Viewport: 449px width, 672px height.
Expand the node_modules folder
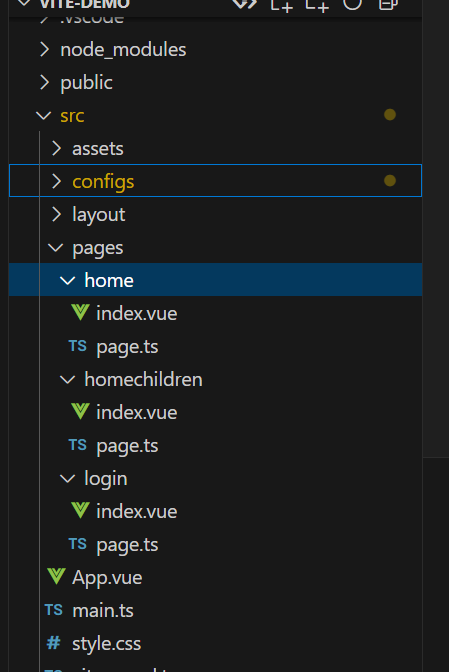[216, 49]
